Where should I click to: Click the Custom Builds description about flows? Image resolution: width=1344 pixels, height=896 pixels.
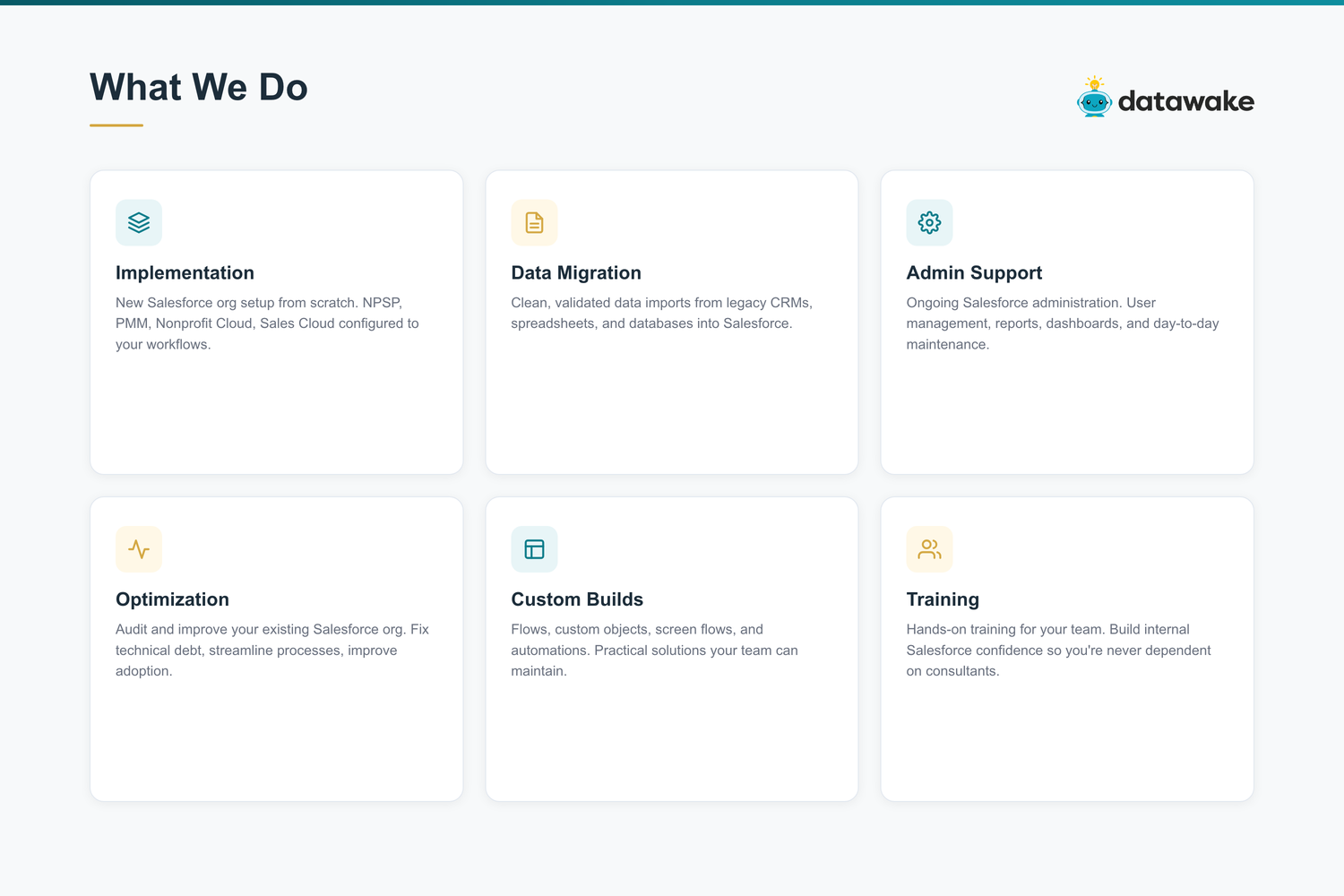(654, 650)
